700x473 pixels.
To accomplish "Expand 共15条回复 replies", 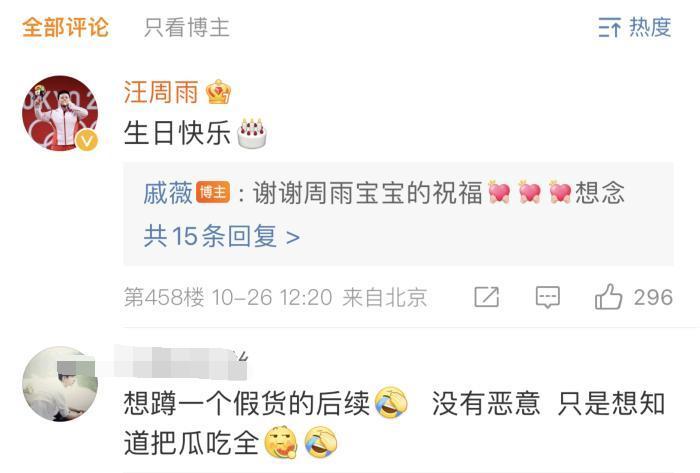I will tap(221, 236).
